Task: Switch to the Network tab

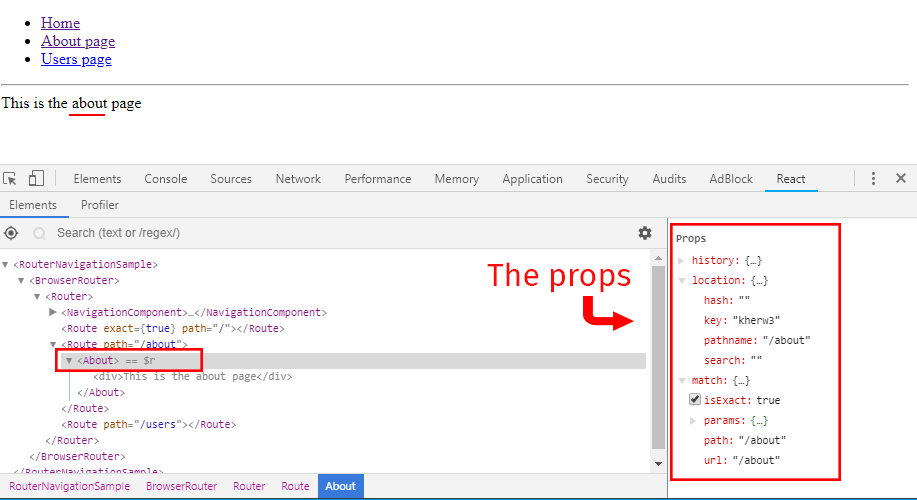Action: click(x=298, y=179)
